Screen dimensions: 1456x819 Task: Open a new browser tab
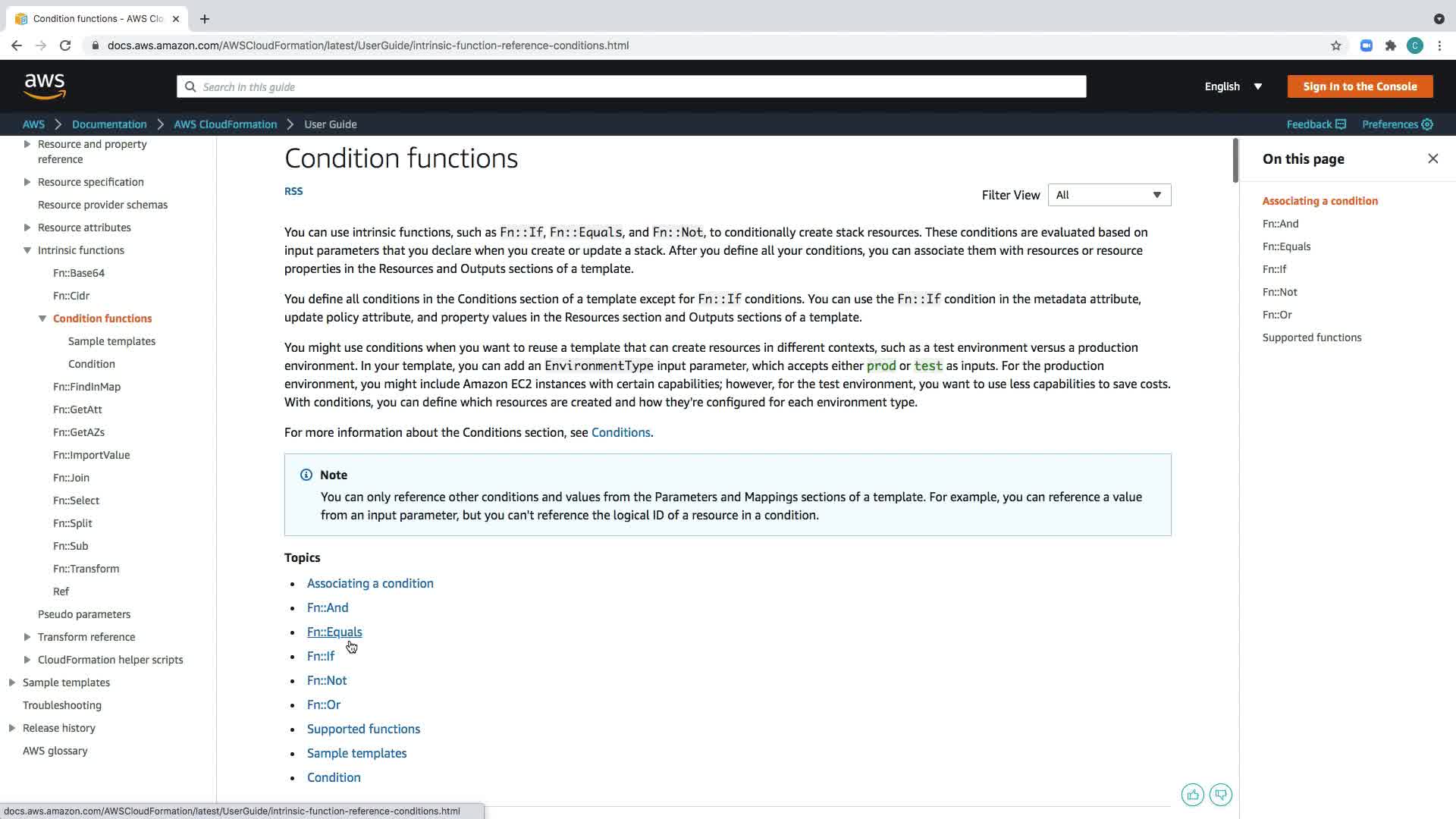coord(205,19)
